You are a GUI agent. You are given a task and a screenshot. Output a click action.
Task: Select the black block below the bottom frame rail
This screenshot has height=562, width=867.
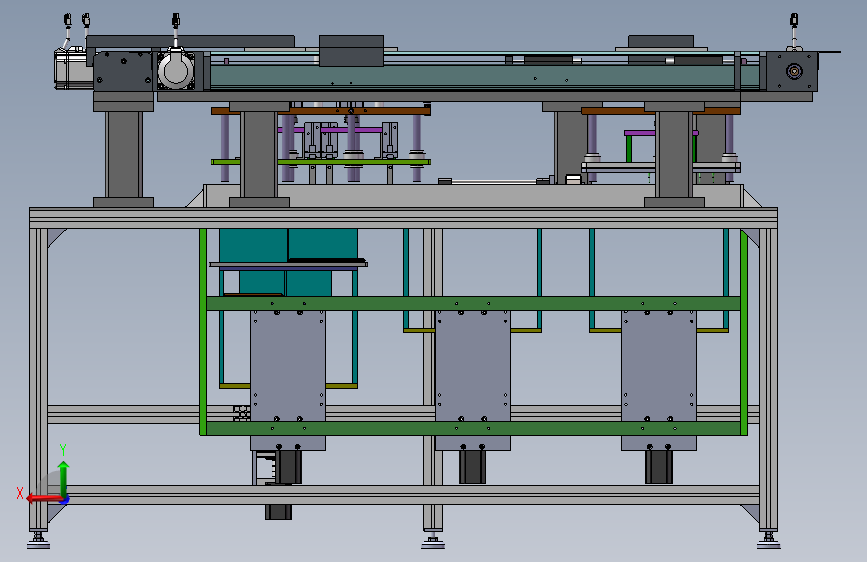278,512
